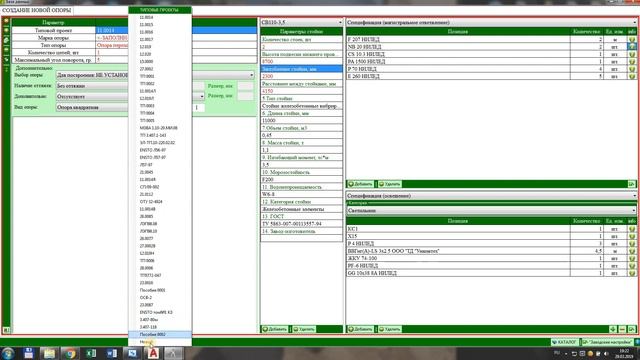The width and height of the screenshot is (640, 360).
Task: Open info icon for PA 1500 НИЛЕД row
Action: (x=632, y=62)
